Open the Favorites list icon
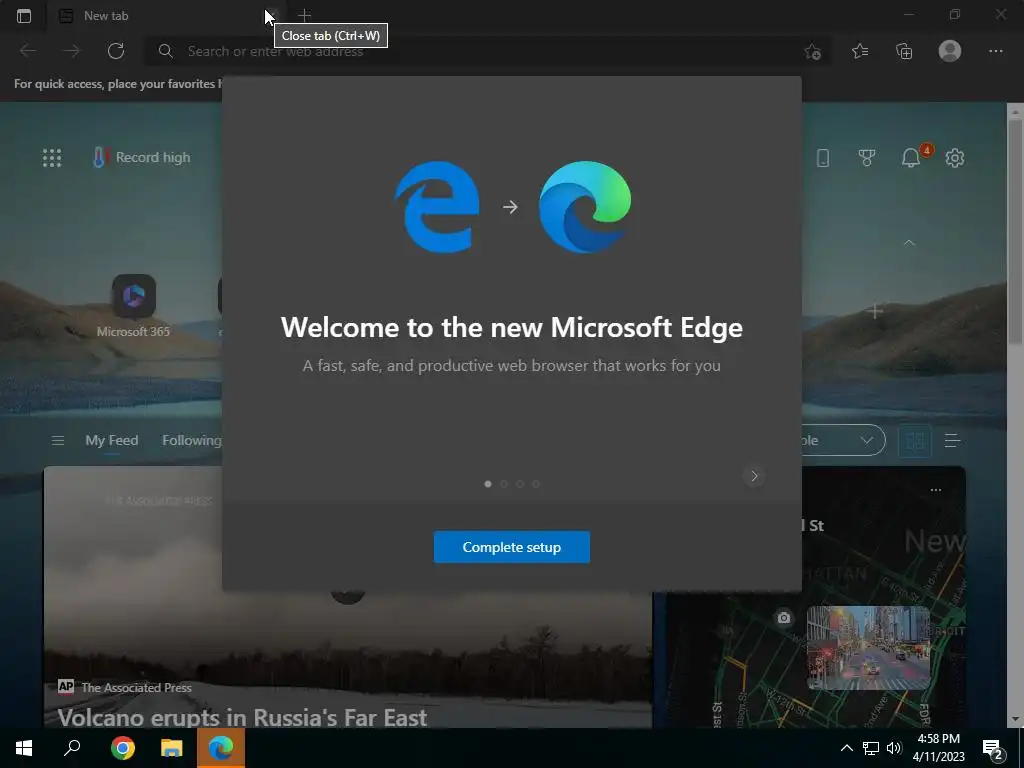This screenshot has width=1024, height=768. coord(860,51)
